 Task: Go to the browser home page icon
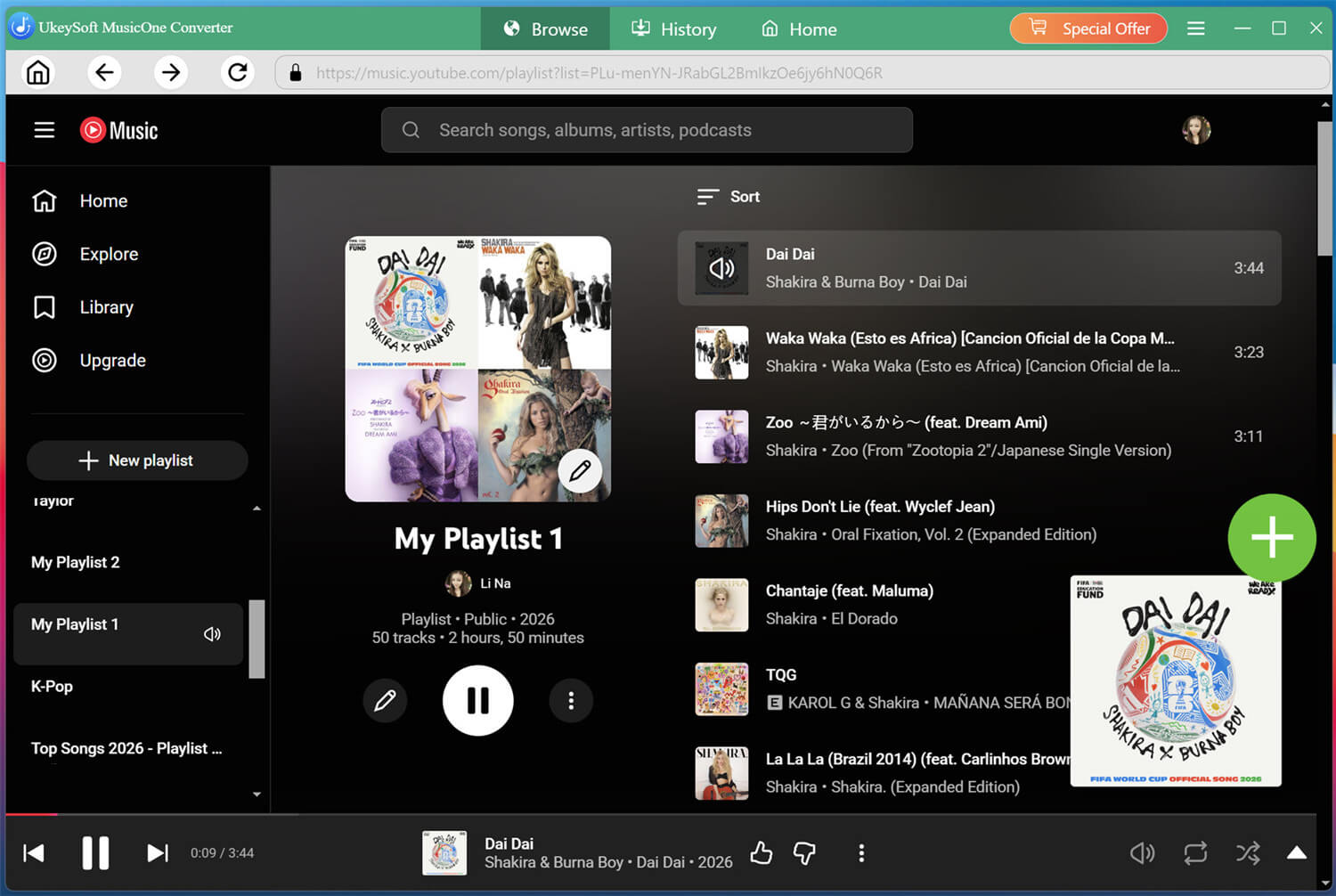[x=38, y=72]
